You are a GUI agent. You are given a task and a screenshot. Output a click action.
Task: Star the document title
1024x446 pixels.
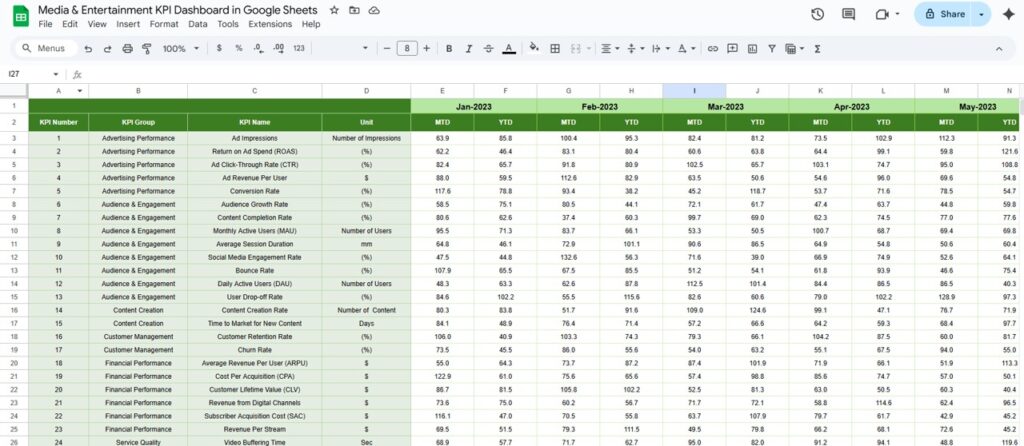(334, 10)
